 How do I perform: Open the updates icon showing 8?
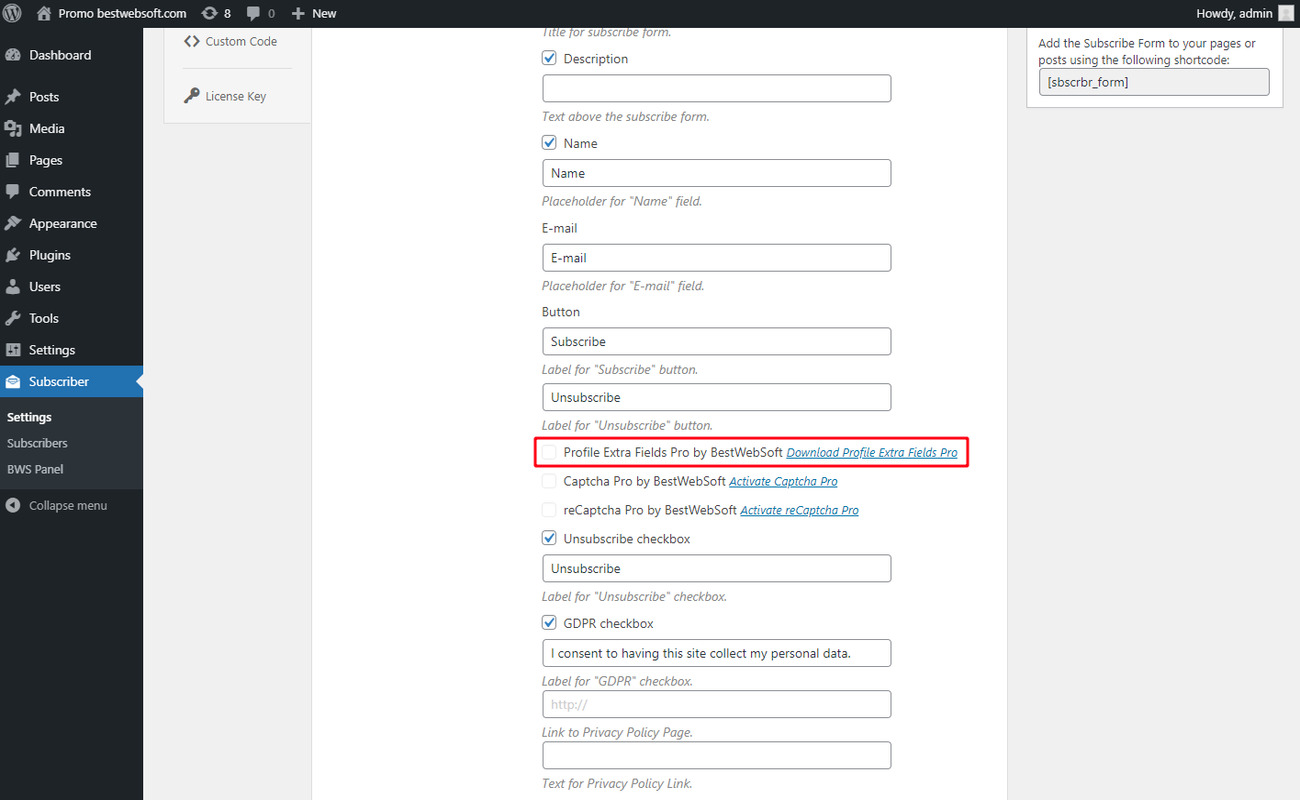click(209, 13)
